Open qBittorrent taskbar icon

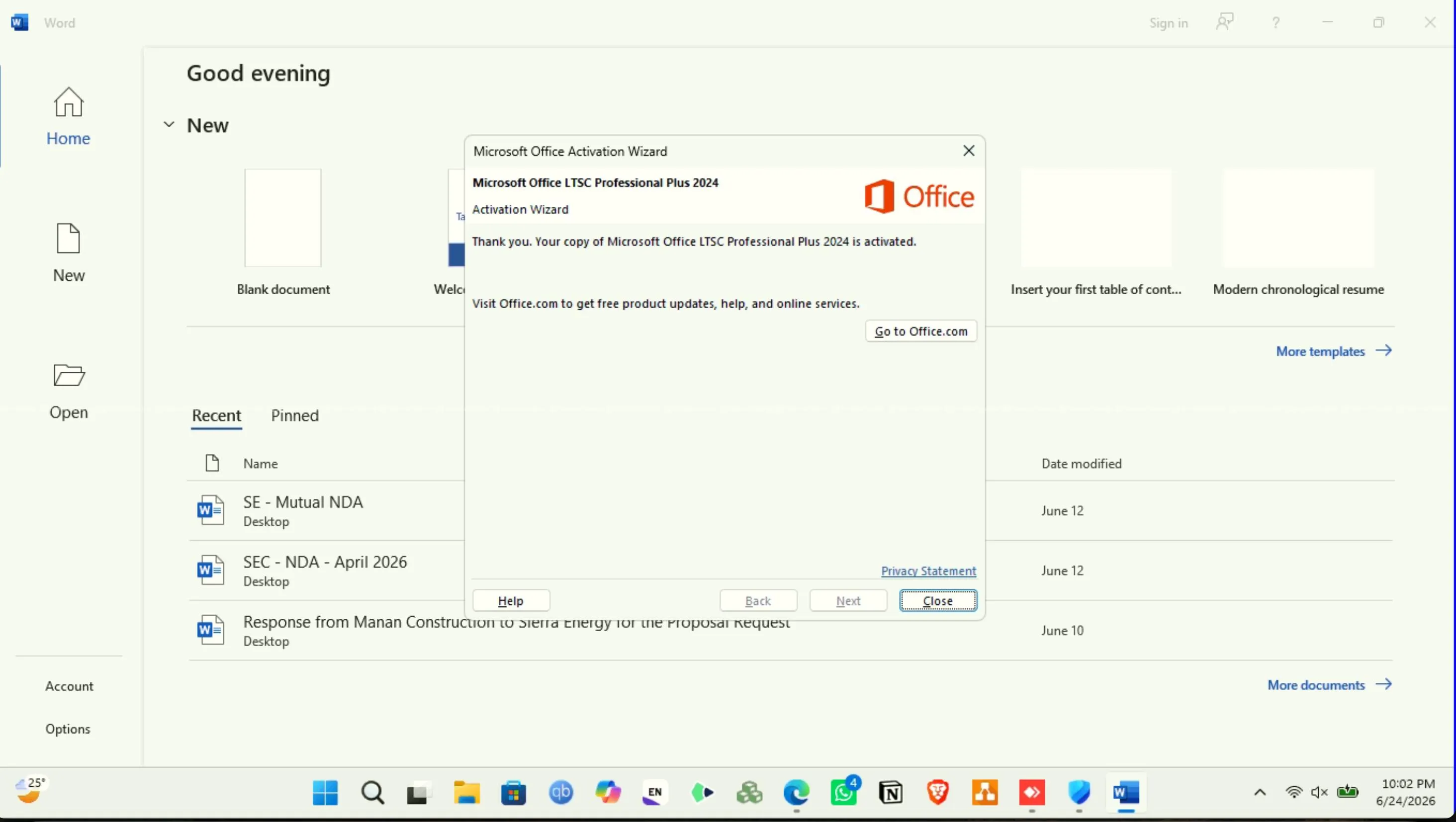pos(561,793)
